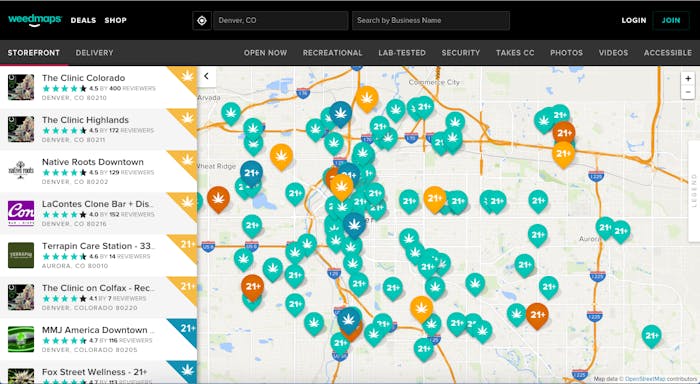Click brown 21+ marker near Aurora south
Viewport: 700px width, 384px height.
(537, 315)
